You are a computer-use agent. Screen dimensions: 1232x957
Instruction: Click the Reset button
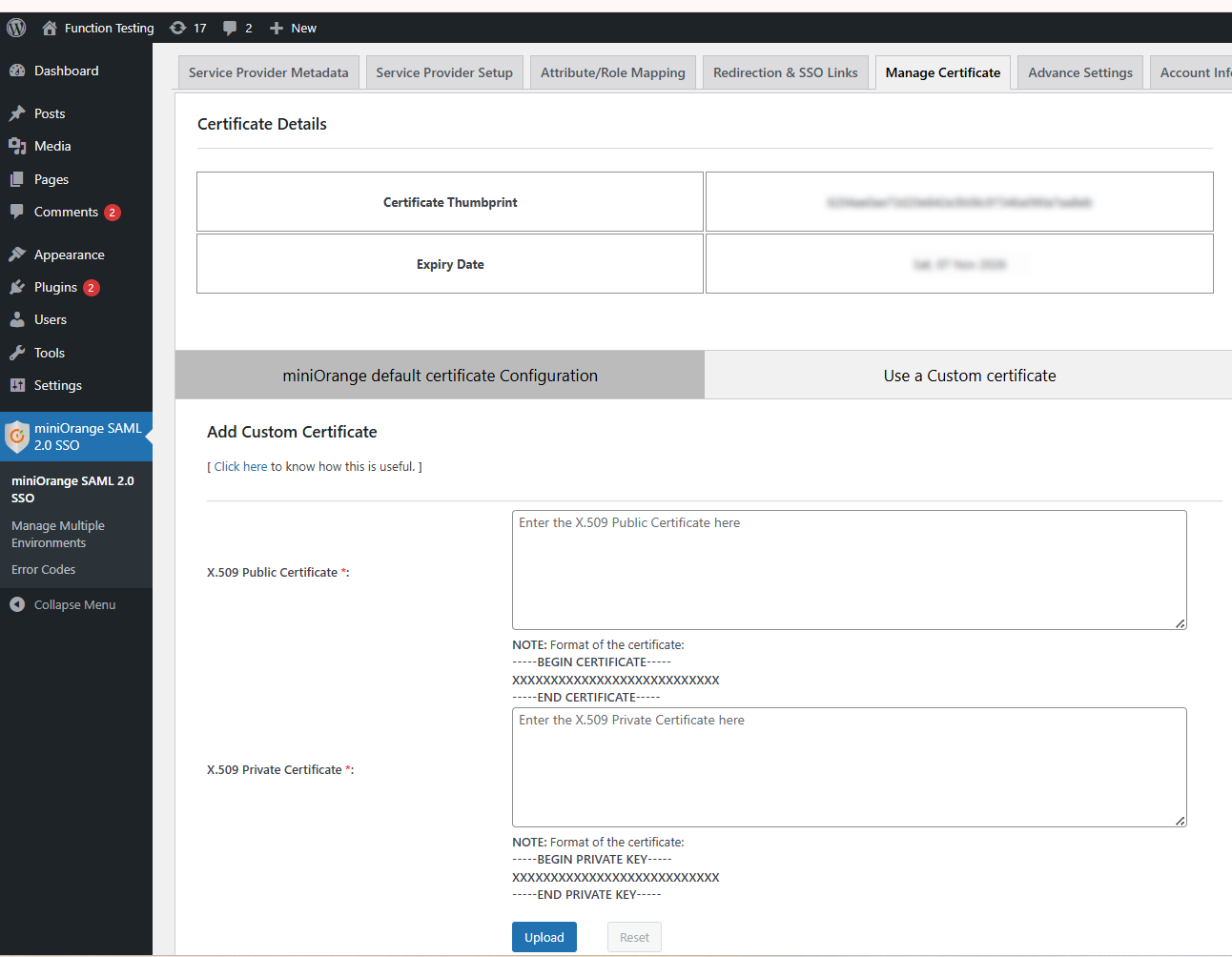tap(634, 937)
